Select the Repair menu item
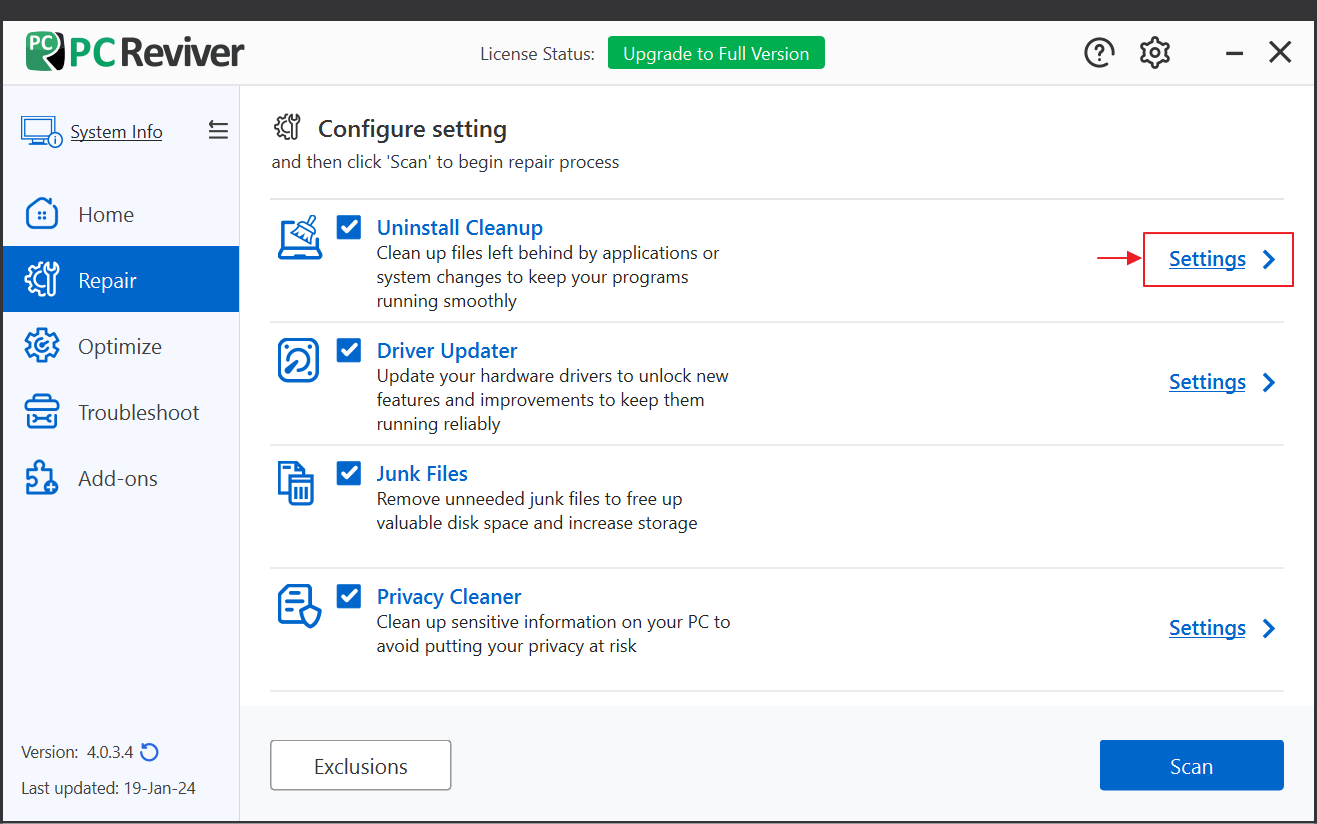1317x824 pixels. [x=121, y=280]
